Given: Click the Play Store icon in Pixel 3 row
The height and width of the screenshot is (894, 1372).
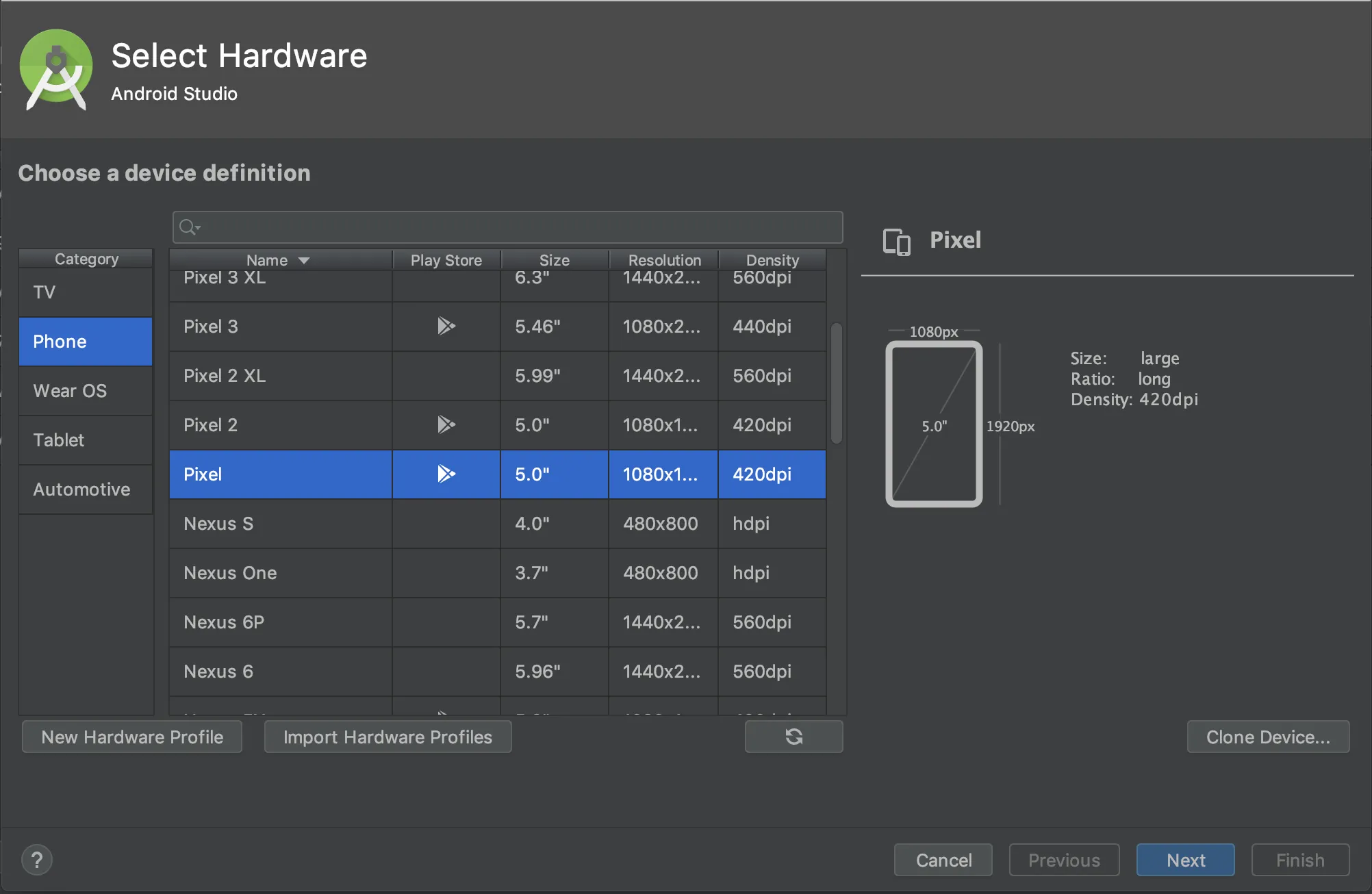Looking at the screenshot, I should [x=446, y=326].
